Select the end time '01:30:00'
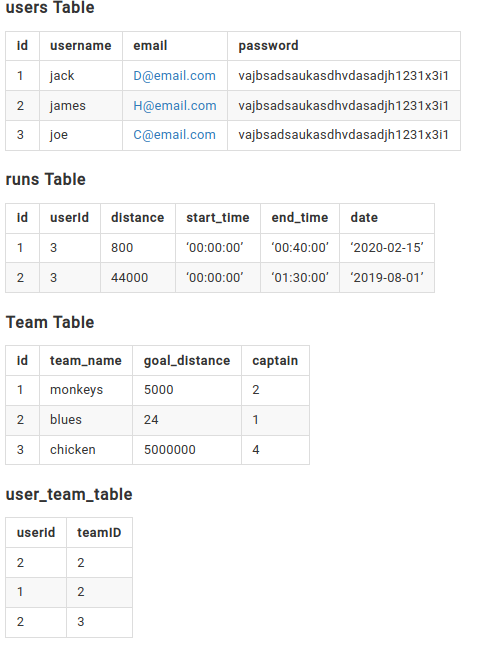The width and height of the screenshot is (479, 649). coord(300,277)
